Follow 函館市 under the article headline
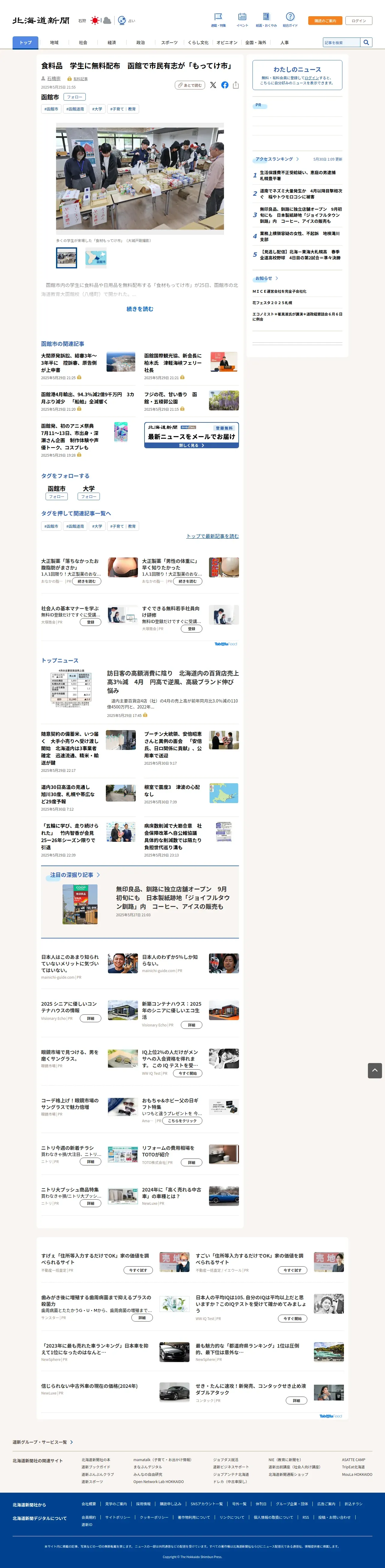 click(74, 97)
